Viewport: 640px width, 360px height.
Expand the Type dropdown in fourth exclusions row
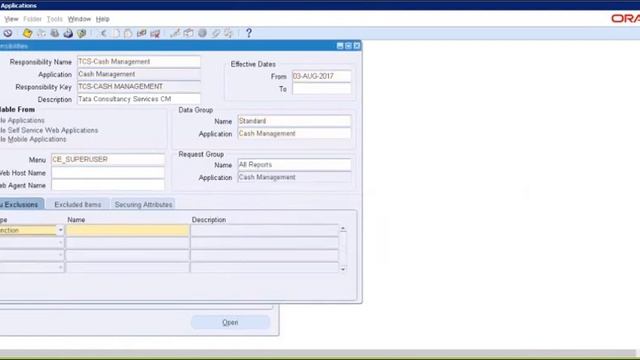click(60, 267)
